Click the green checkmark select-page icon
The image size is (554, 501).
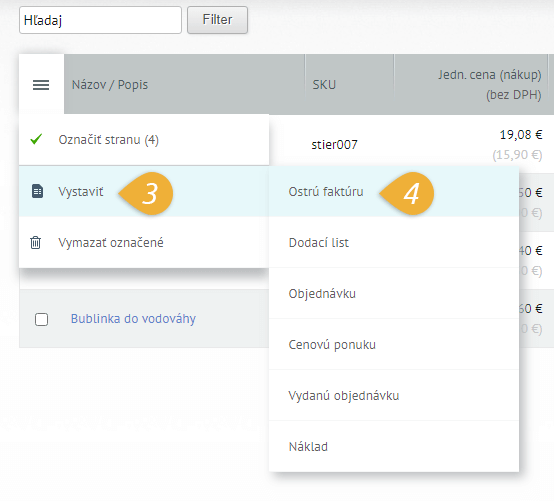point(36,139)
